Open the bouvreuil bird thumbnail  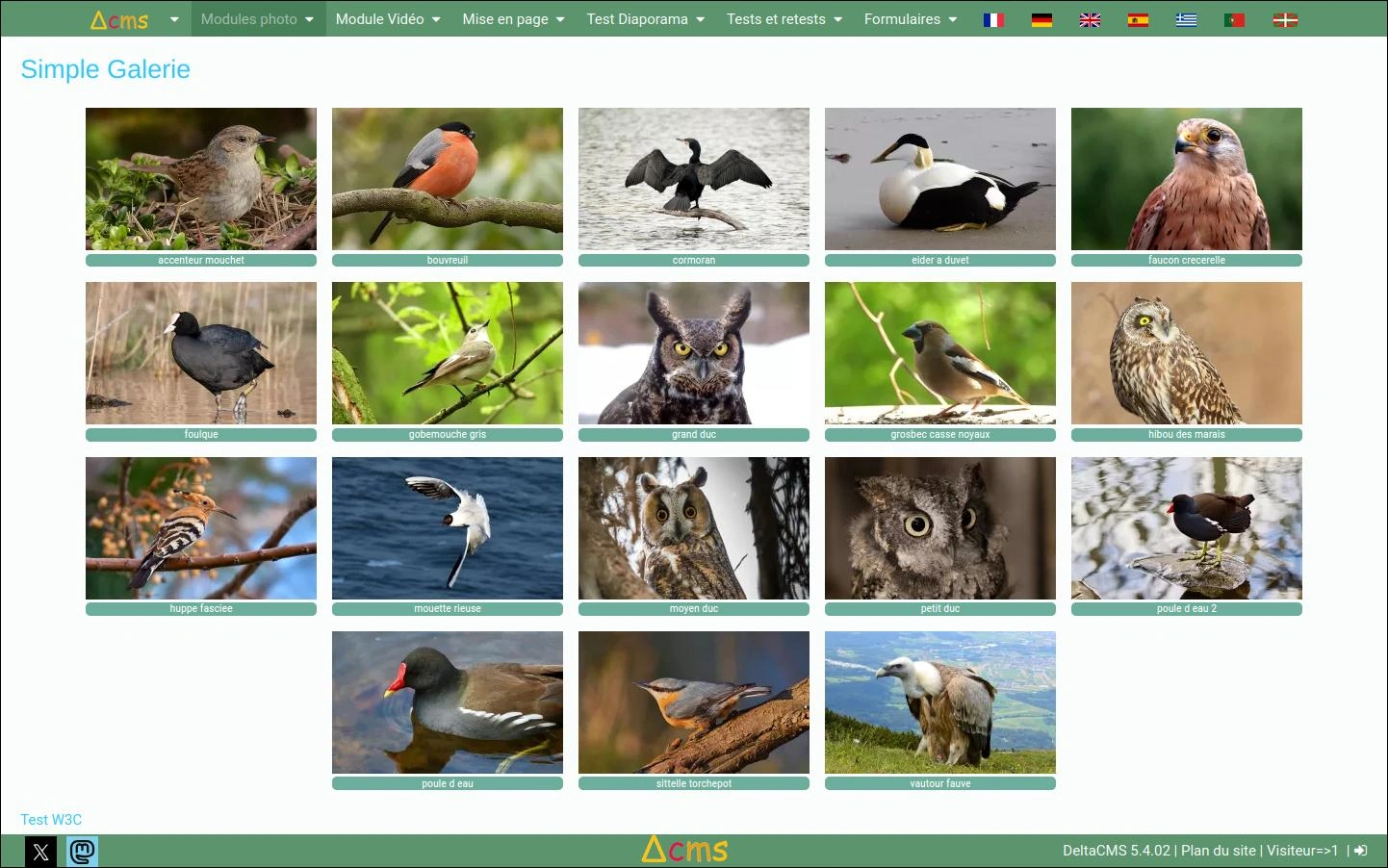tap(448, 179)
